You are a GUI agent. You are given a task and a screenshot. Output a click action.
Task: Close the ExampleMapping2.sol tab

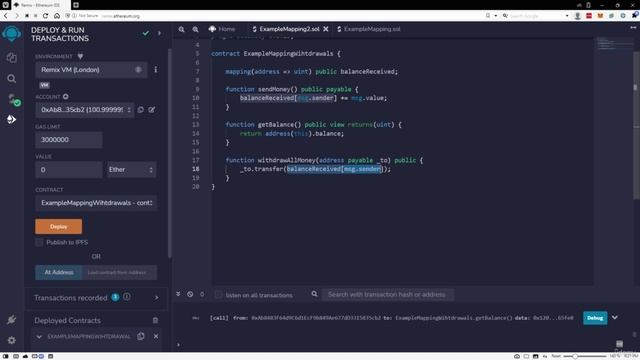[x=326, y=29]
